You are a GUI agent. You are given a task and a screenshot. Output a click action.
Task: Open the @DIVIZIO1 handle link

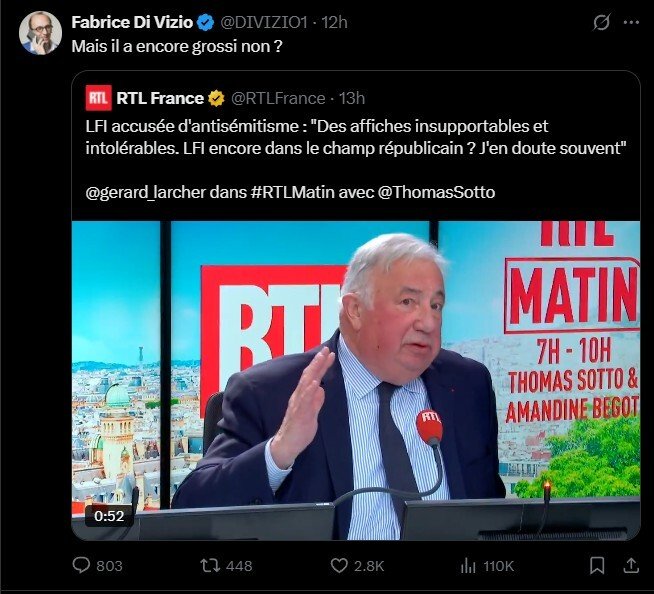click(262, 21)
